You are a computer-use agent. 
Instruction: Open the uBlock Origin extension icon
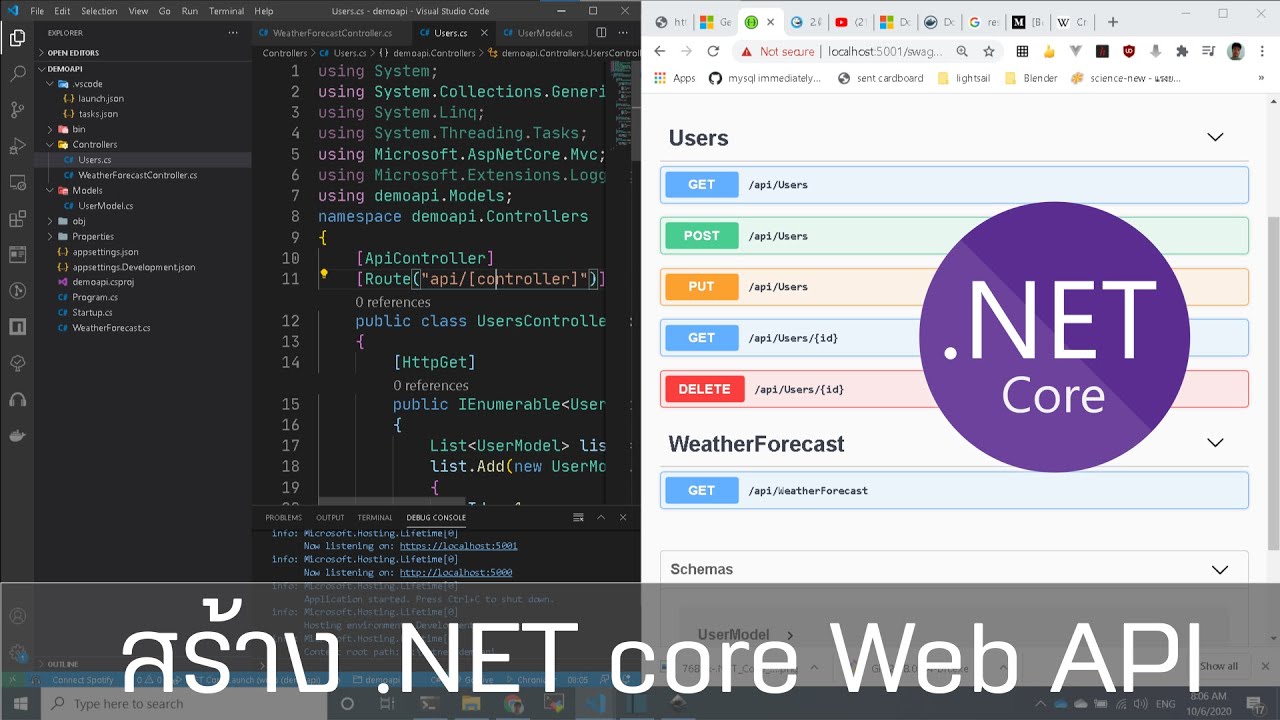pyautogui.click(x=1129, y=51)
